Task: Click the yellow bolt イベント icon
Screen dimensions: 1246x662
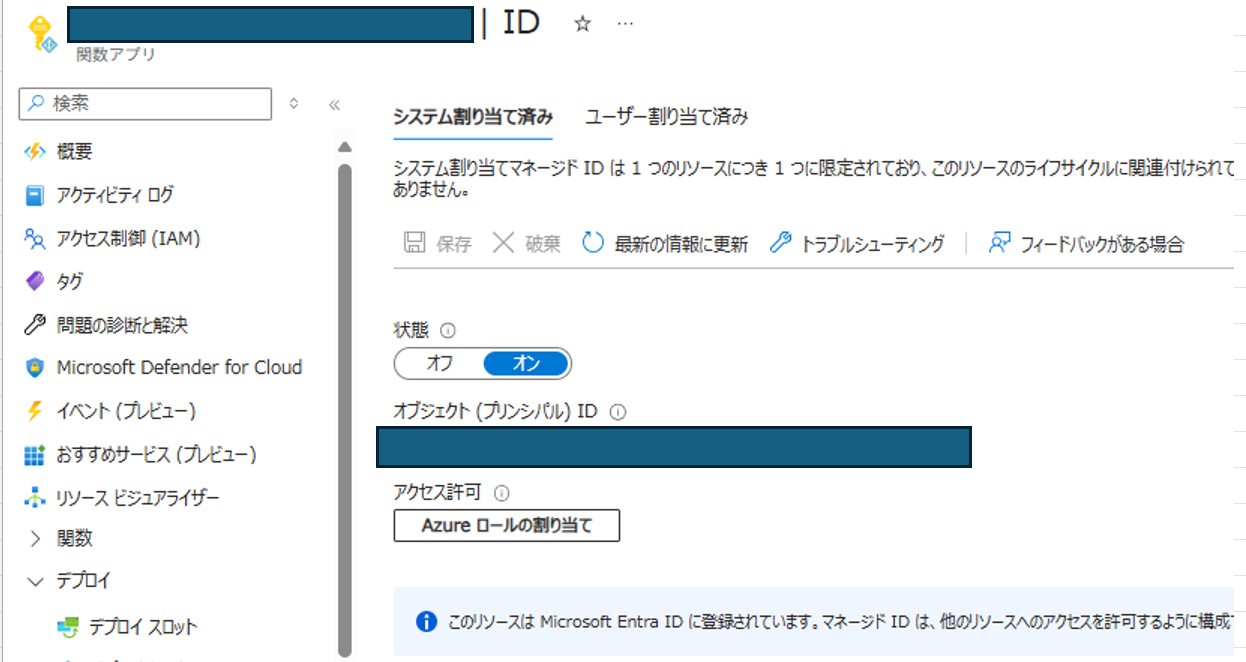Action: [35, 411]
